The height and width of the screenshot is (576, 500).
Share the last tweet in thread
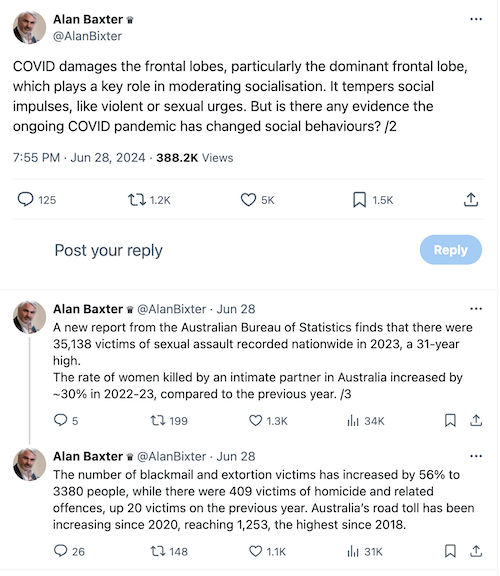[x=476, y=551]
